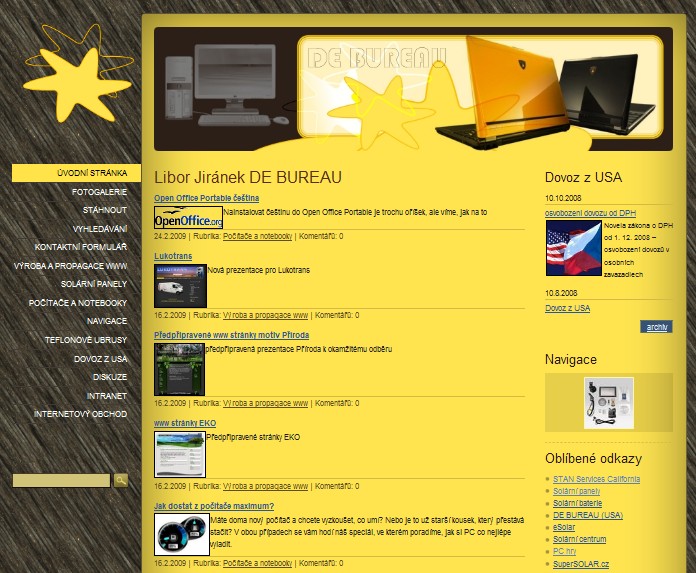This screenshot has width=696, height=573.
Task: Click the computer discs thumbnail image
Action: tap(181, 534)
